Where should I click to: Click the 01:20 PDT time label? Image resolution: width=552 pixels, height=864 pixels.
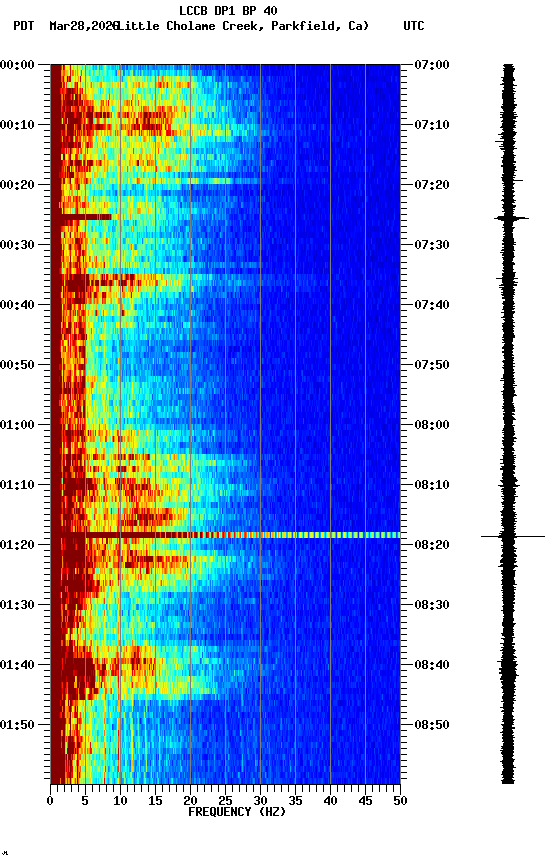point(17,545)
